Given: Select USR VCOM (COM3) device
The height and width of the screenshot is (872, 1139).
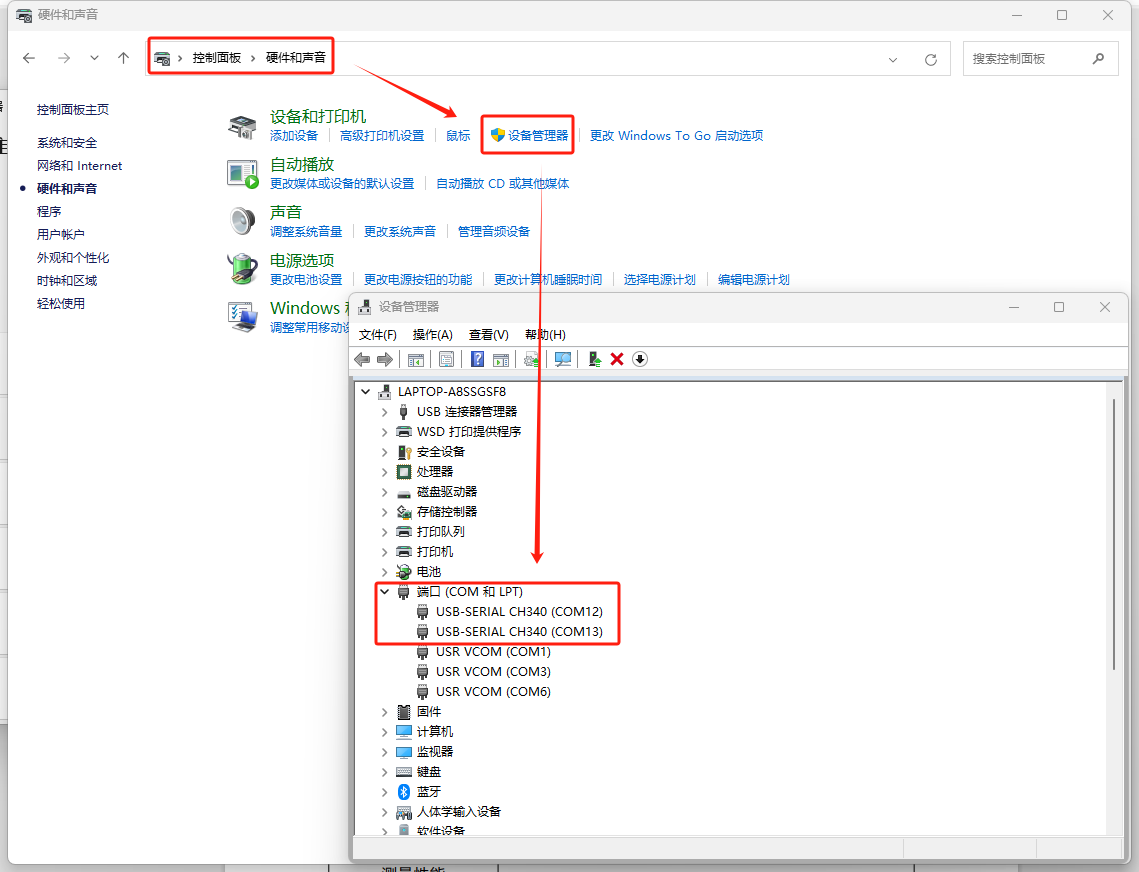Looking at the screenshot, I should pyautogui.click(x=493, y=671).
